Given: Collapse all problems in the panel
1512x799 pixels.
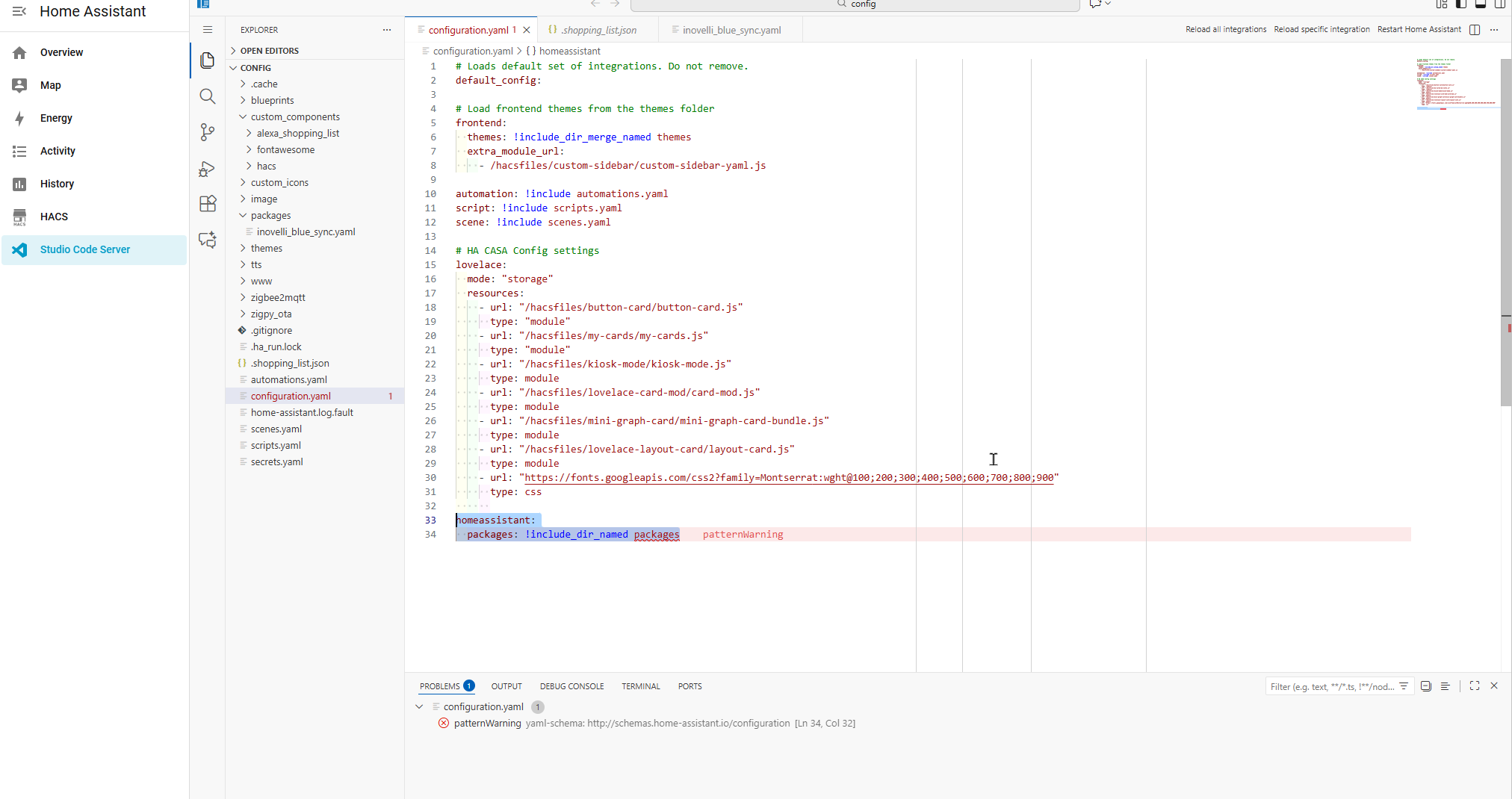Looking at the screenshot, I should (x=1426, y=686).
